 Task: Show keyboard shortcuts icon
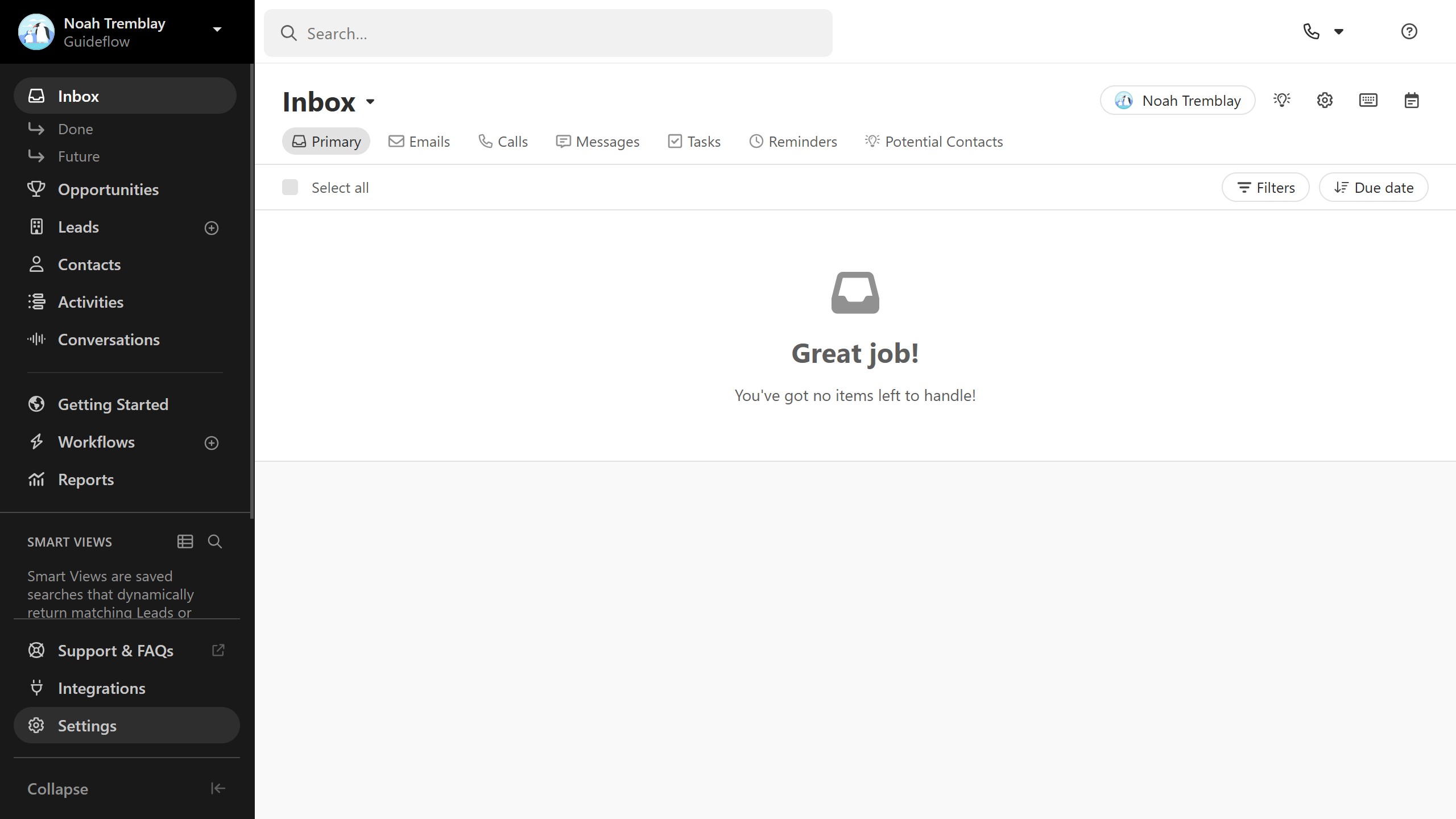point(1368,101)
